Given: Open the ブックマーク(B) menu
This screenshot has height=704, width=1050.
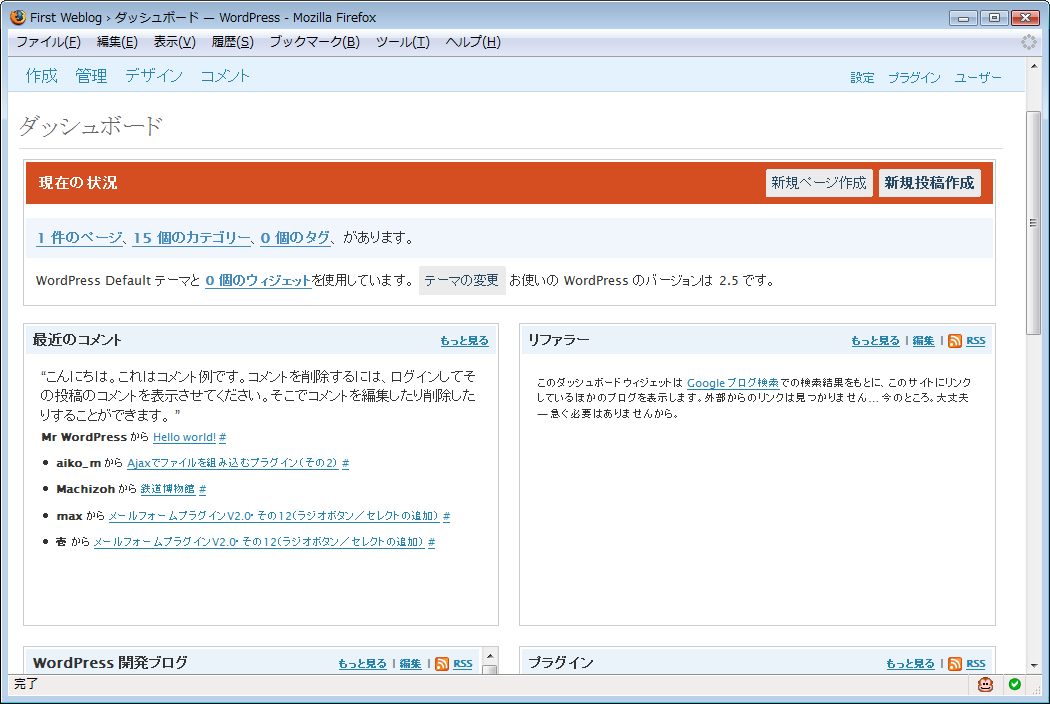Looking at the screenshot, I should click(315, 42).
